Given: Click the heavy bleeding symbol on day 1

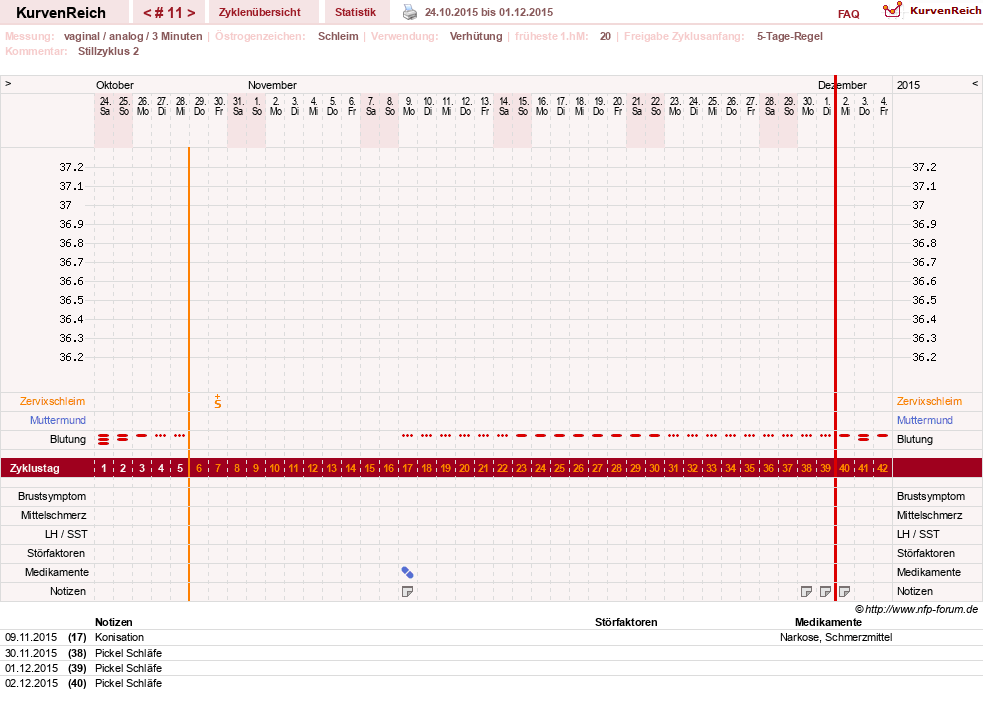Looking at the screenshot, I should click(103, 439).
